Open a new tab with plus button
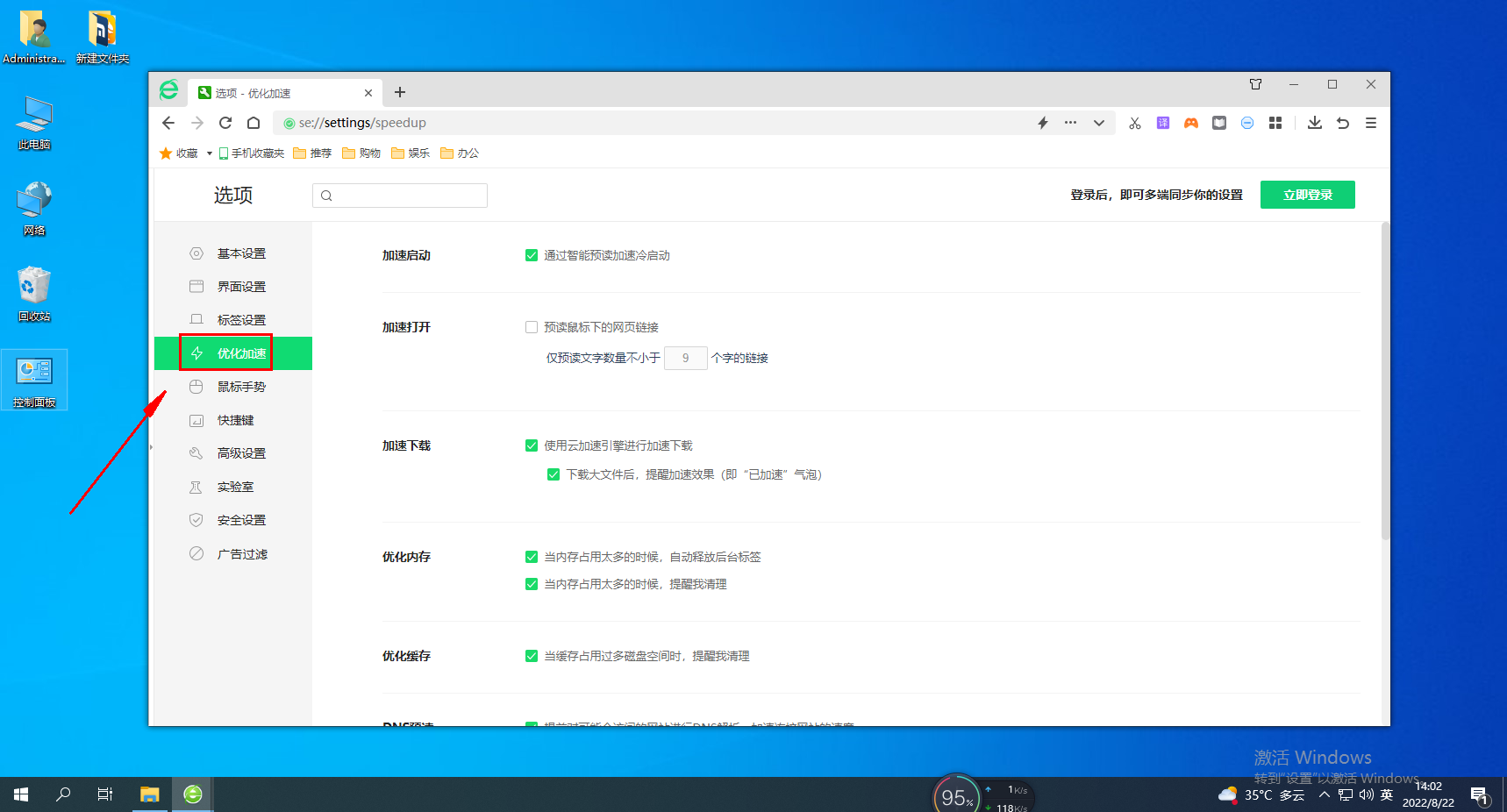1507x812 pixels. tap(400, 92)
